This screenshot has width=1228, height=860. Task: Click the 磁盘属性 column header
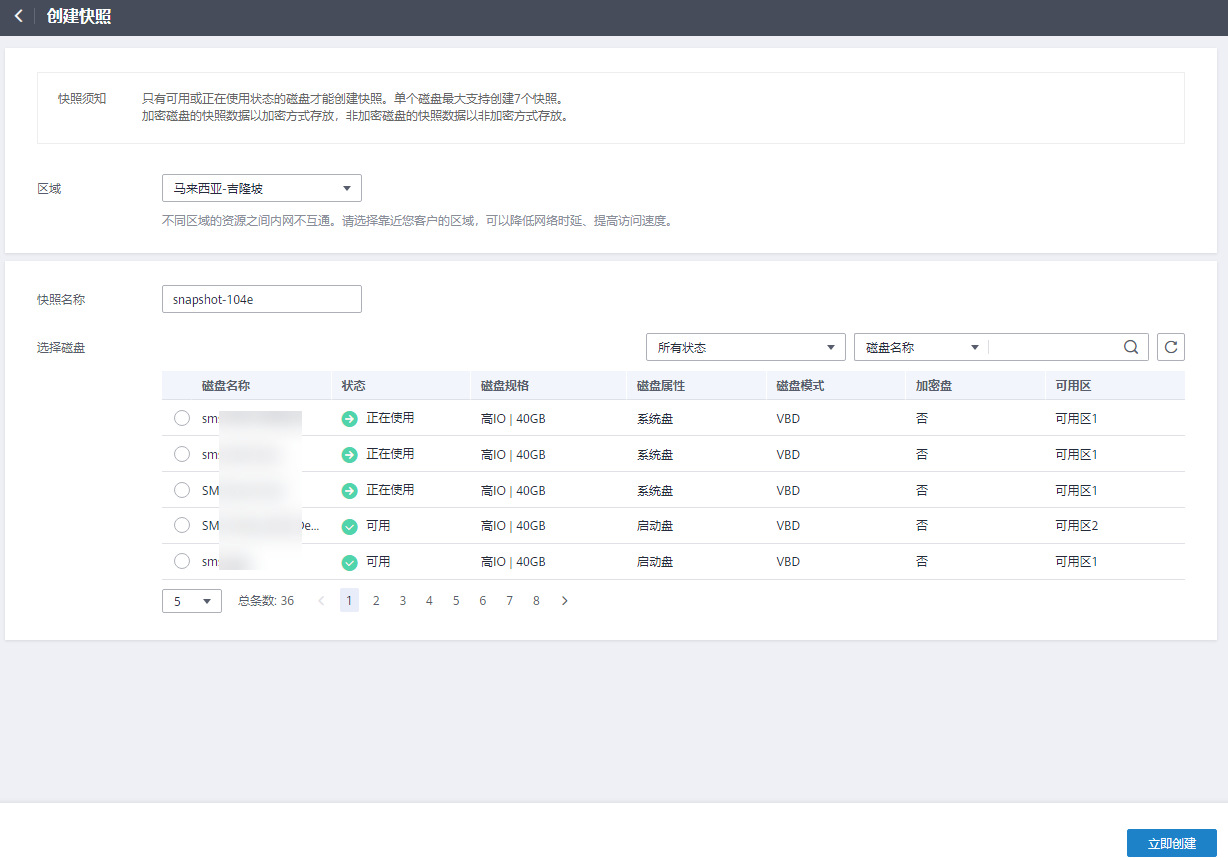click(x=661, y=385)
